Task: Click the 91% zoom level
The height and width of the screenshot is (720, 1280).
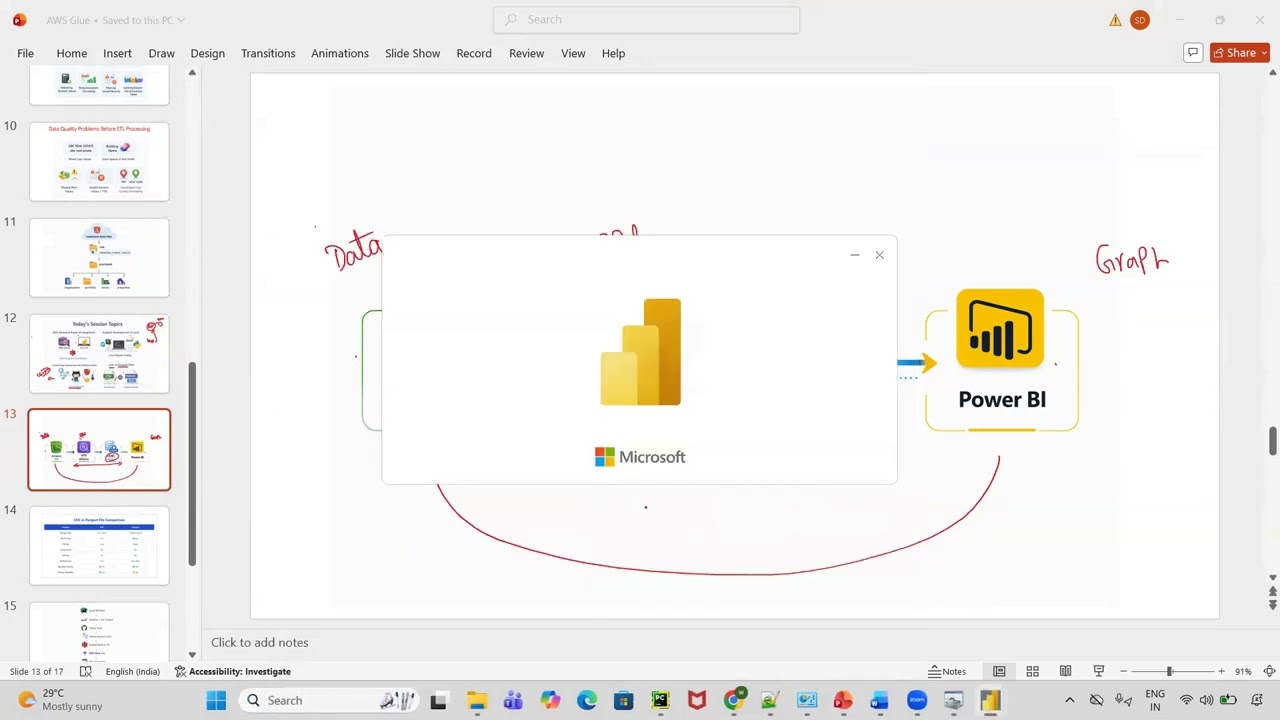Action: (x=1243, y=671)
